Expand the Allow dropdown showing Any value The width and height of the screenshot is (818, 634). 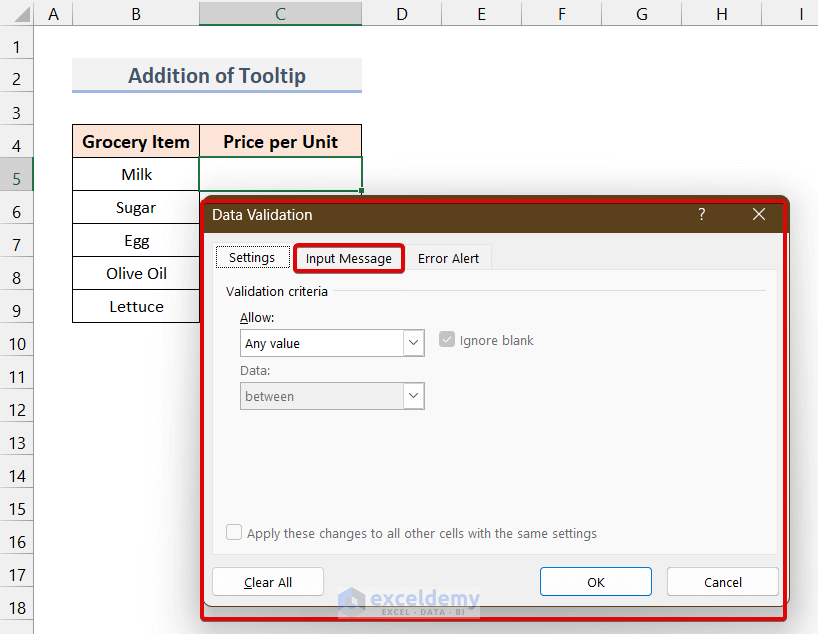coord(414,343)
